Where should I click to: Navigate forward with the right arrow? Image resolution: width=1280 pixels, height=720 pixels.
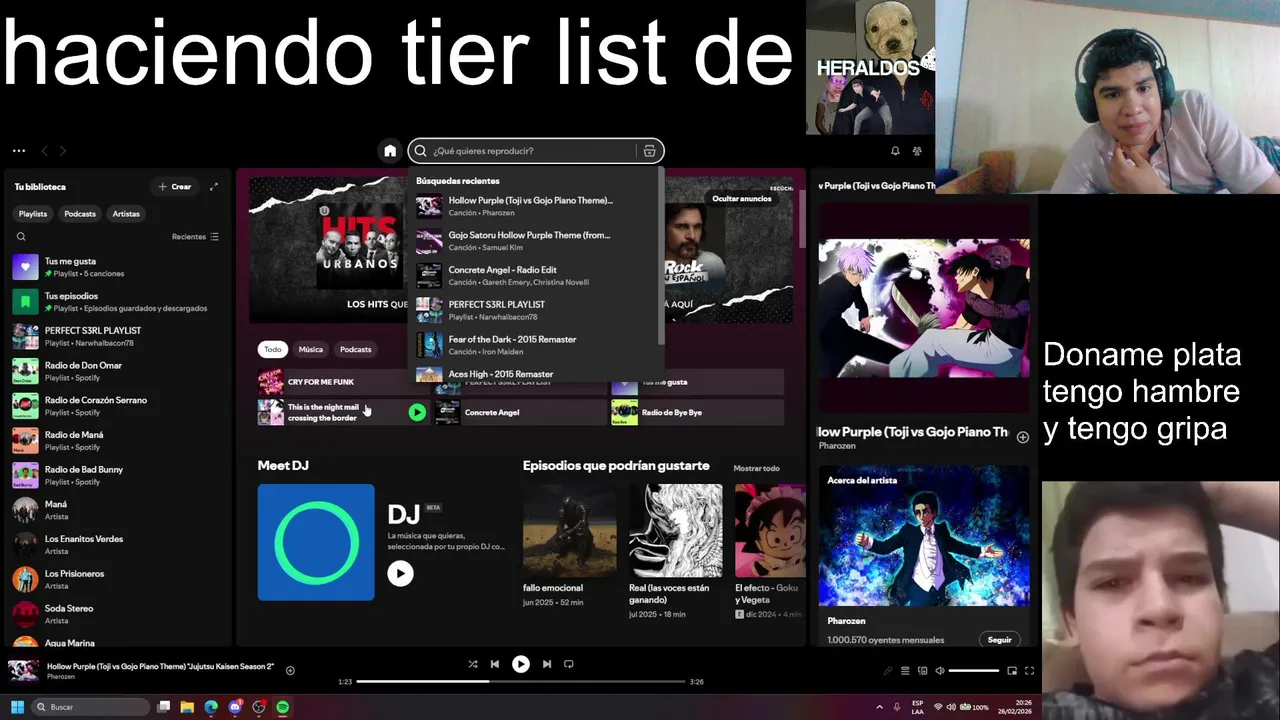[62, 151]
